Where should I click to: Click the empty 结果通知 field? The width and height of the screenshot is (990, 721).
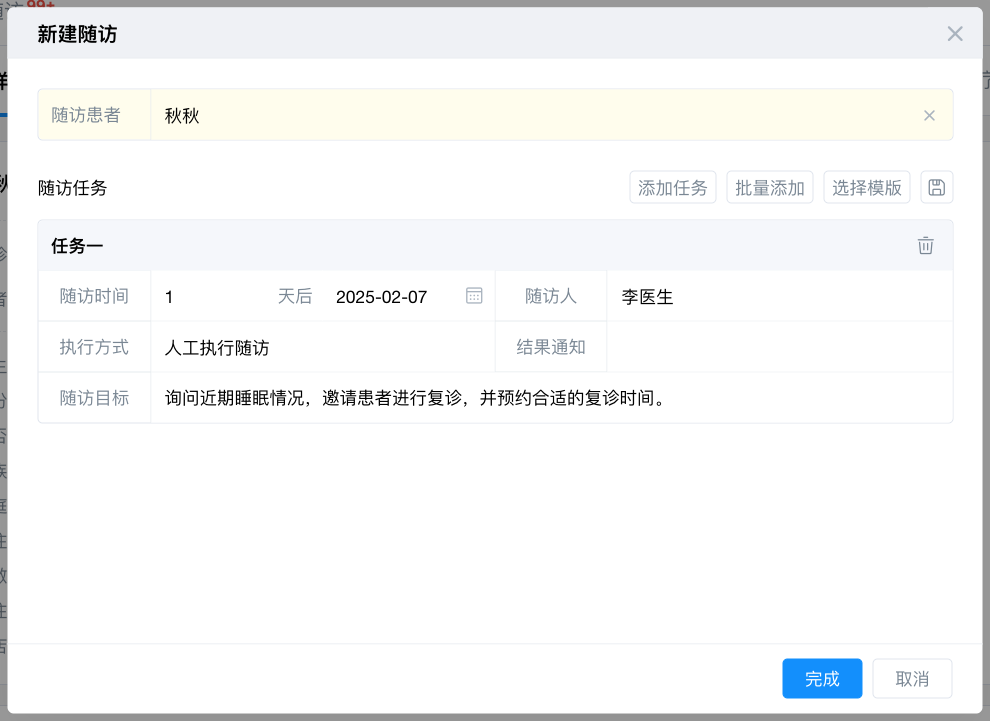pyautogui.click(x=778, y=348)
